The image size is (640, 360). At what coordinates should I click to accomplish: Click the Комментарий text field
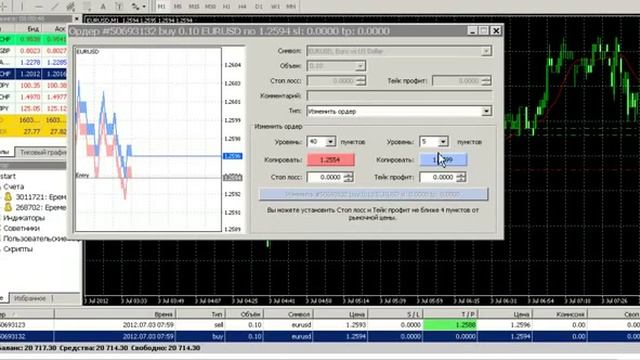pos(399,96)
